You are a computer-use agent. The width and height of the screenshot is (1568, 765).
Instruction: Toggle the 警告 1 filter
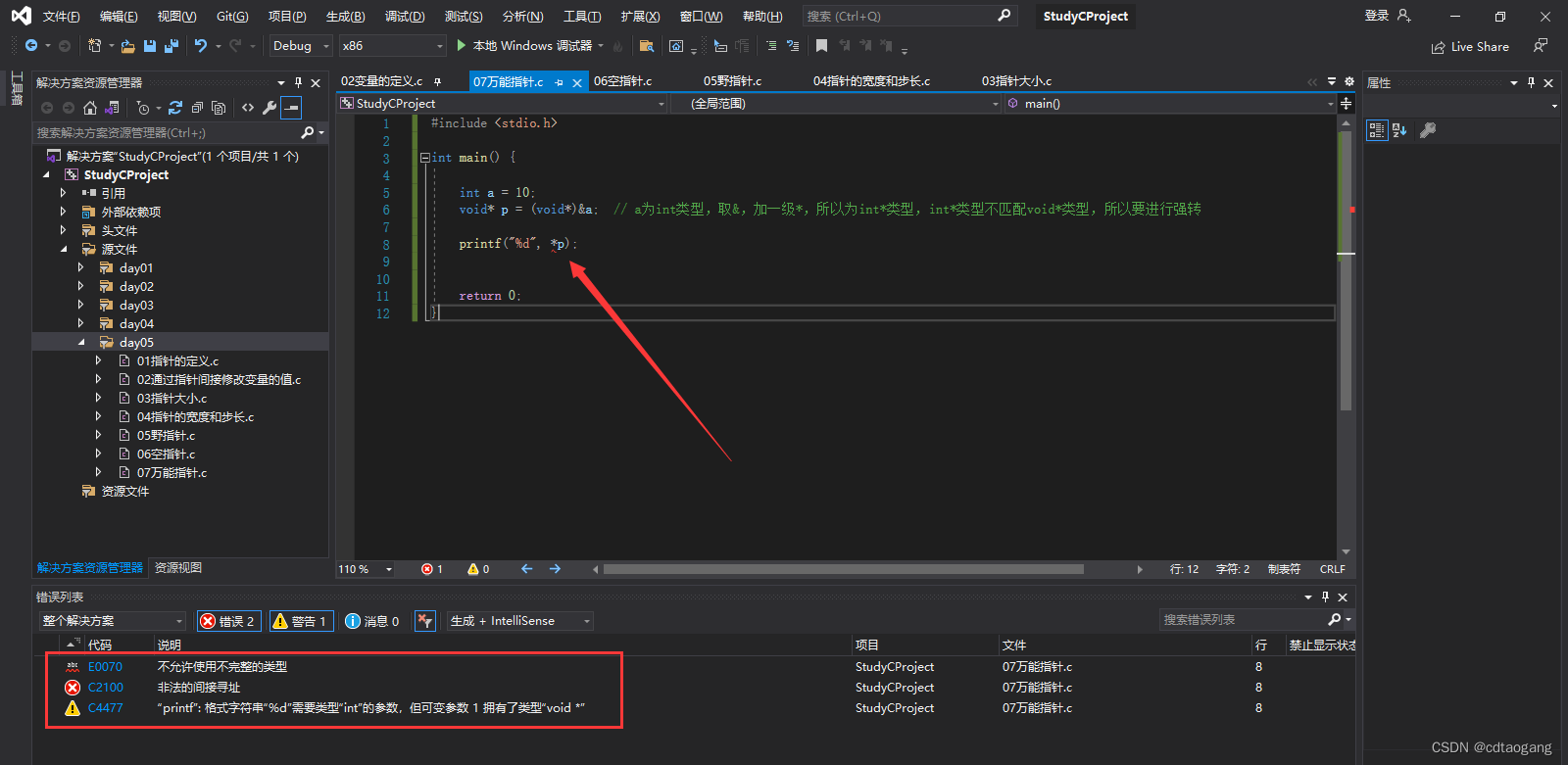(x=300, y=621)
